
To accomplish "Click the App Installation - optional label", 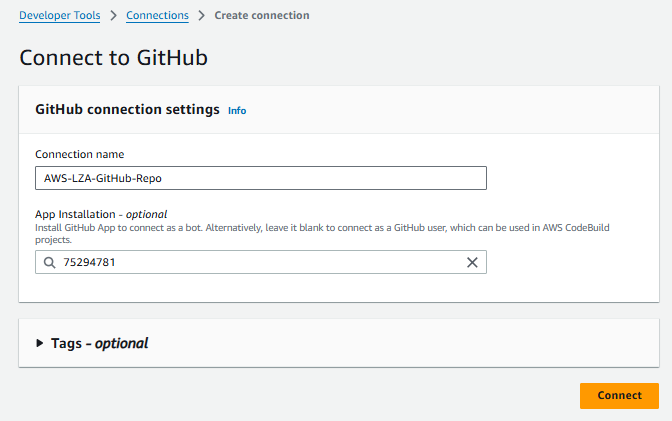I will coord(101,214).
